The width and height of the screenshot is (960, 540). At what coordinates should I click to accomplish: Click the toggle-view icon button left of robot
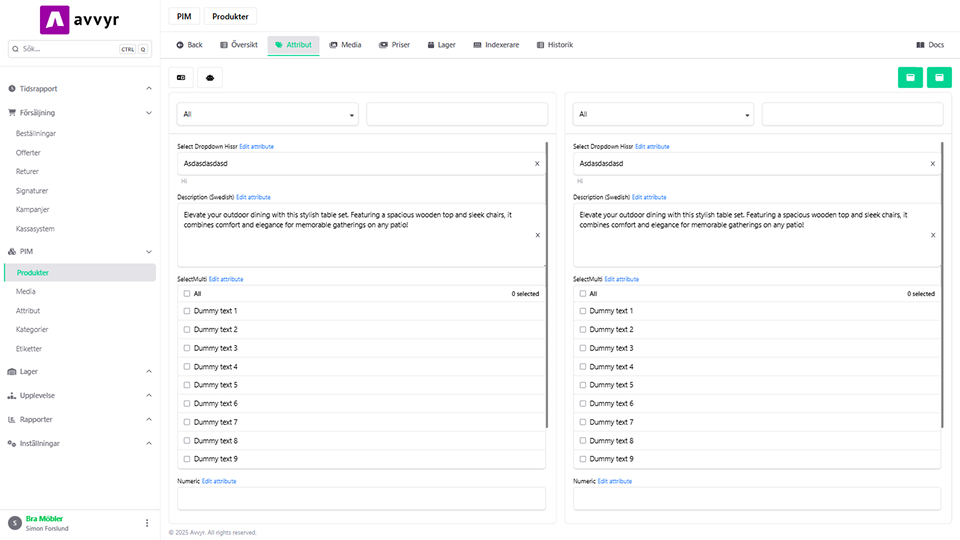pyautogui.click(x=181, y=77)
